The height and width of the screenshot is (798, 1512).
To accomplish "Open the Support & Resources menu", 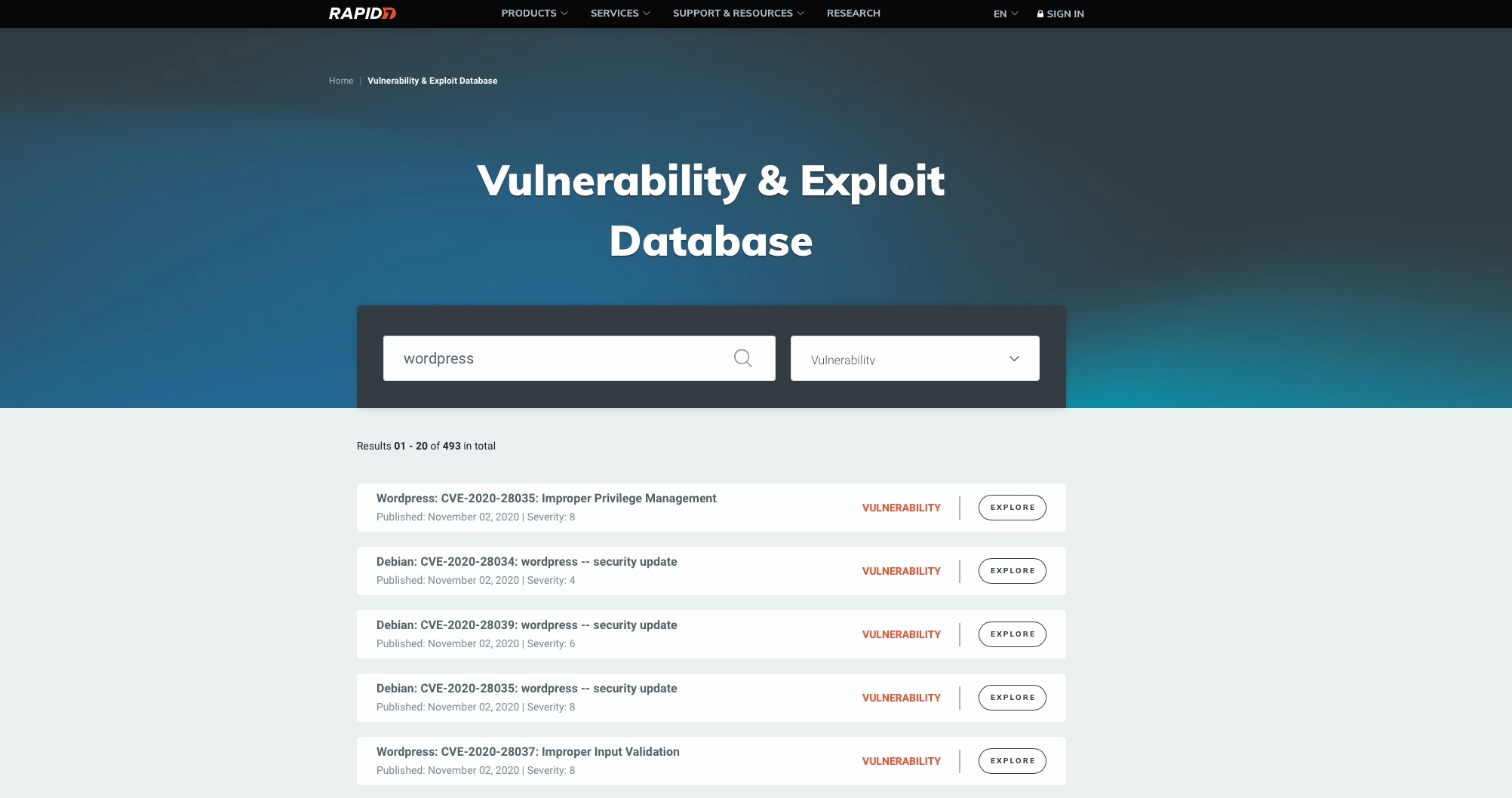I will 738,14.
